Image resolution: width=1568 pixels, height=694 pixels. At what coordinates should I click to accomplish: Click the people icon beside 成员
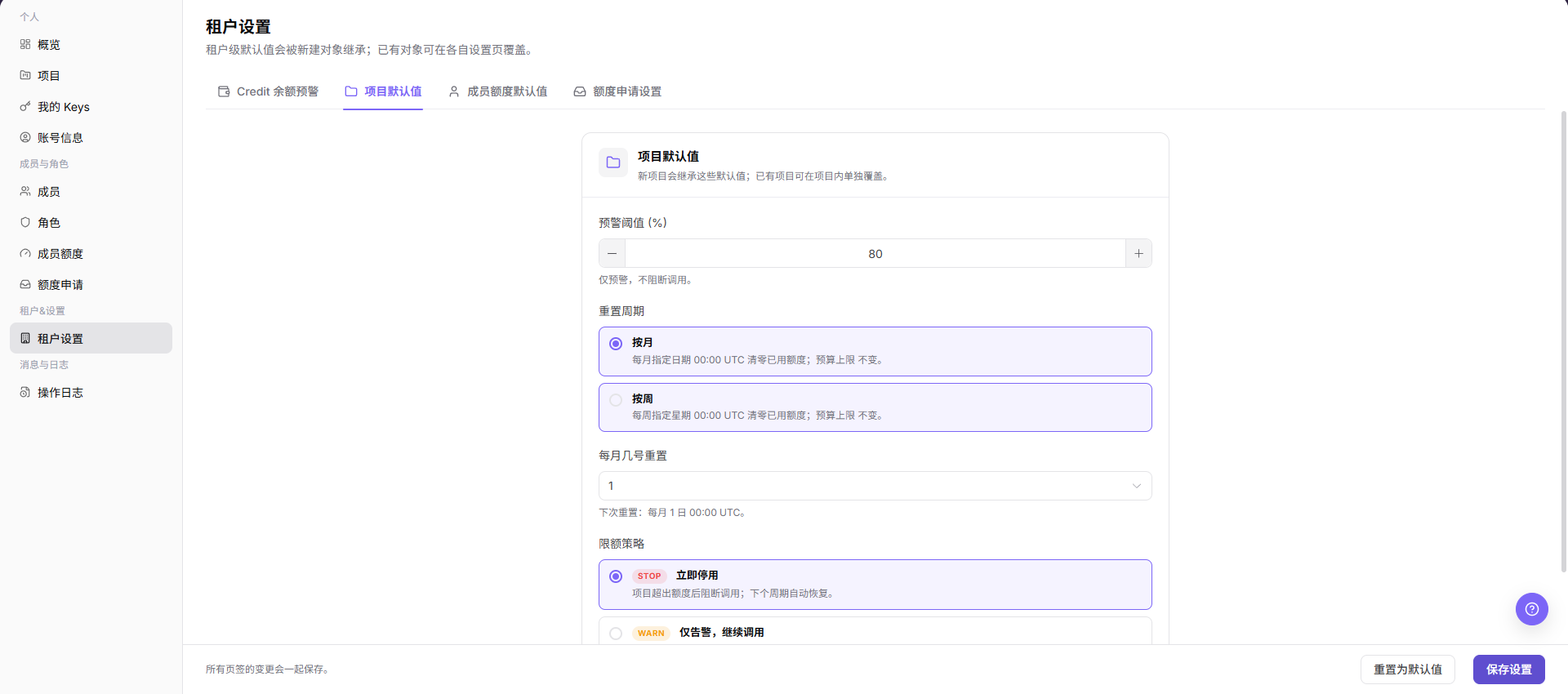coord(25,191)
